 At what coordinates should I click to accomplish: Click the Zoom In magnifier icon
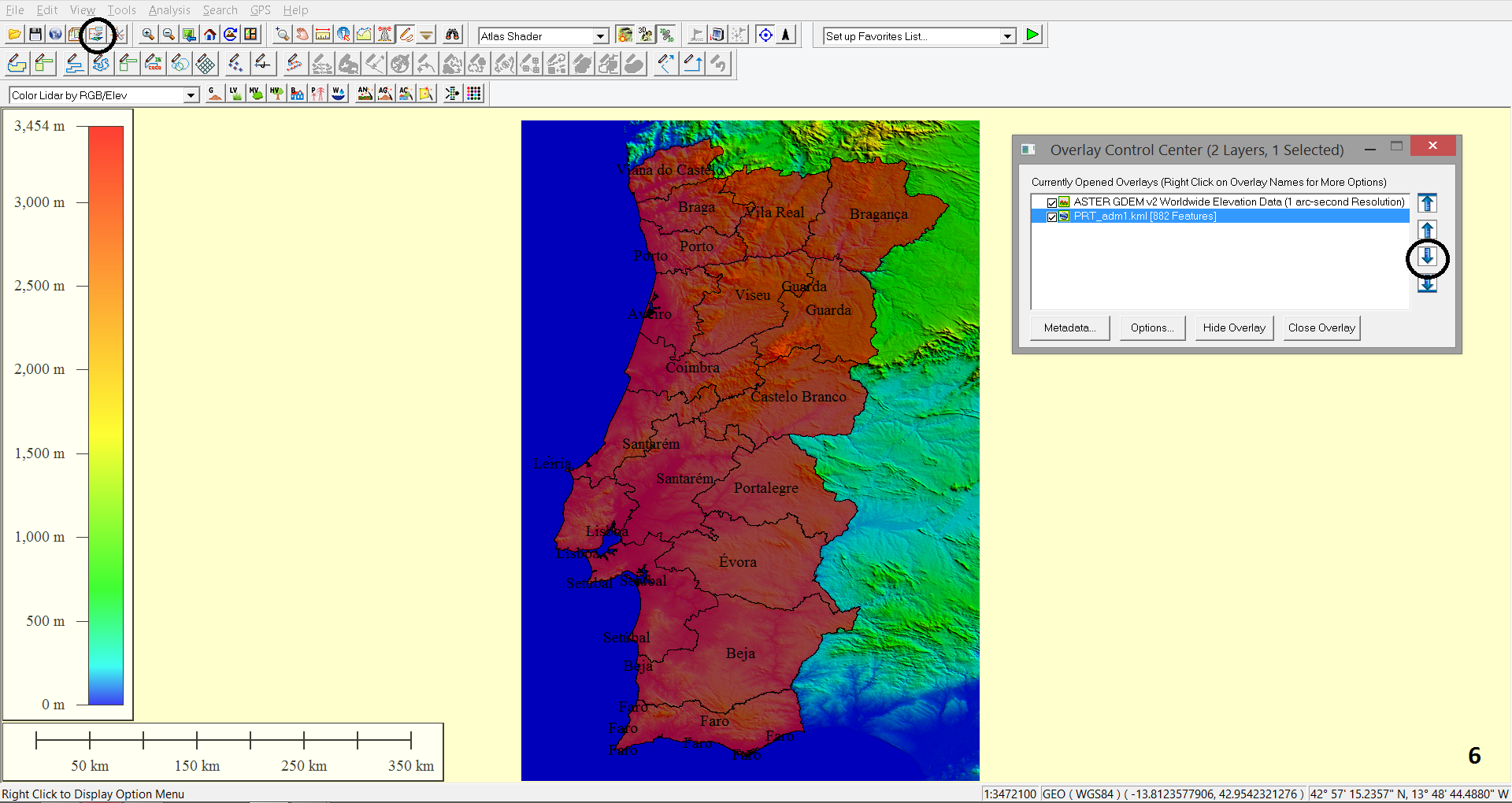(148, 35)
